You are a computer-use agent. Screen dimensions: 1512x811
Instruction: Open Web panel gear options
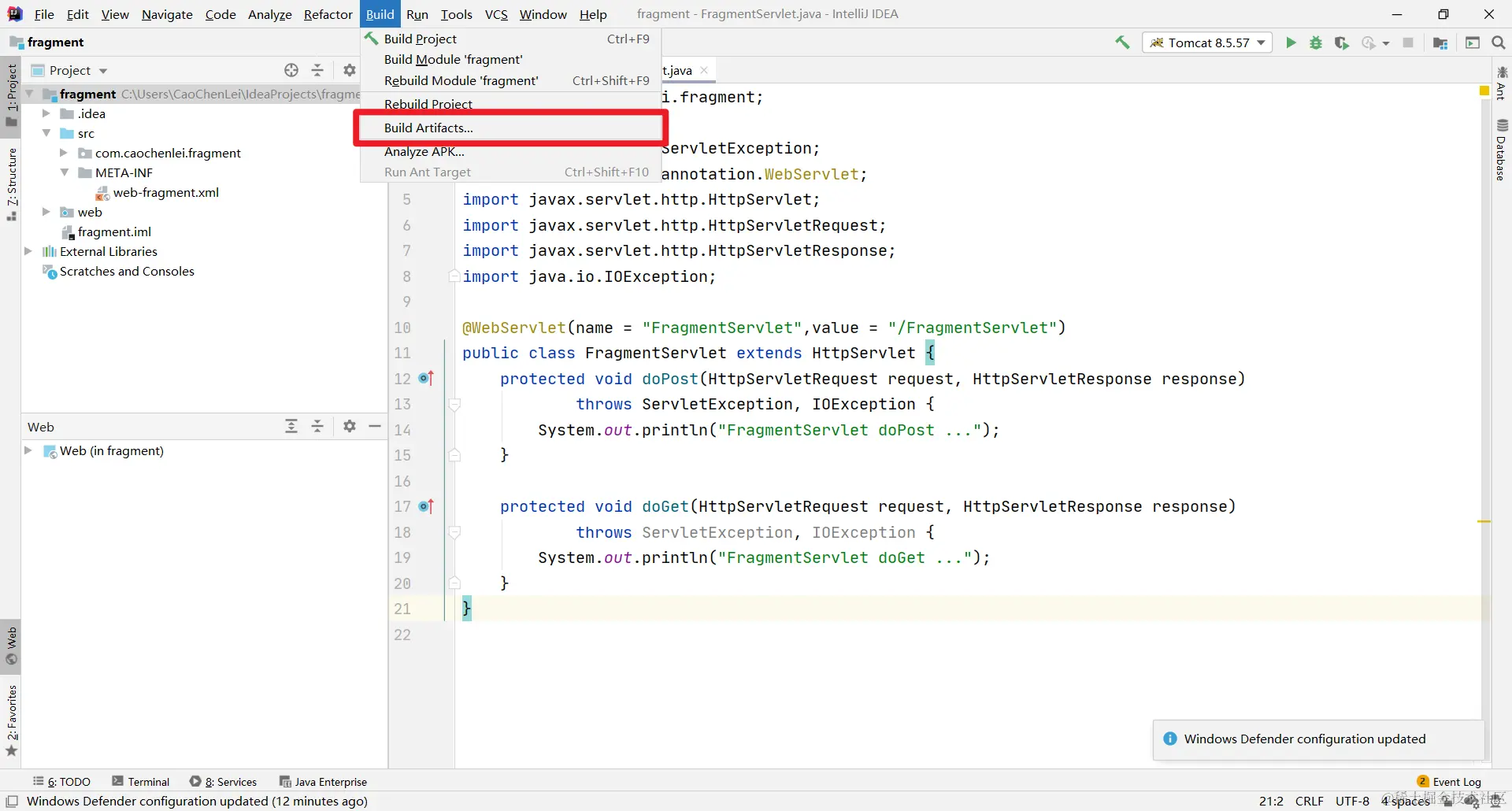tap(350, 426)
